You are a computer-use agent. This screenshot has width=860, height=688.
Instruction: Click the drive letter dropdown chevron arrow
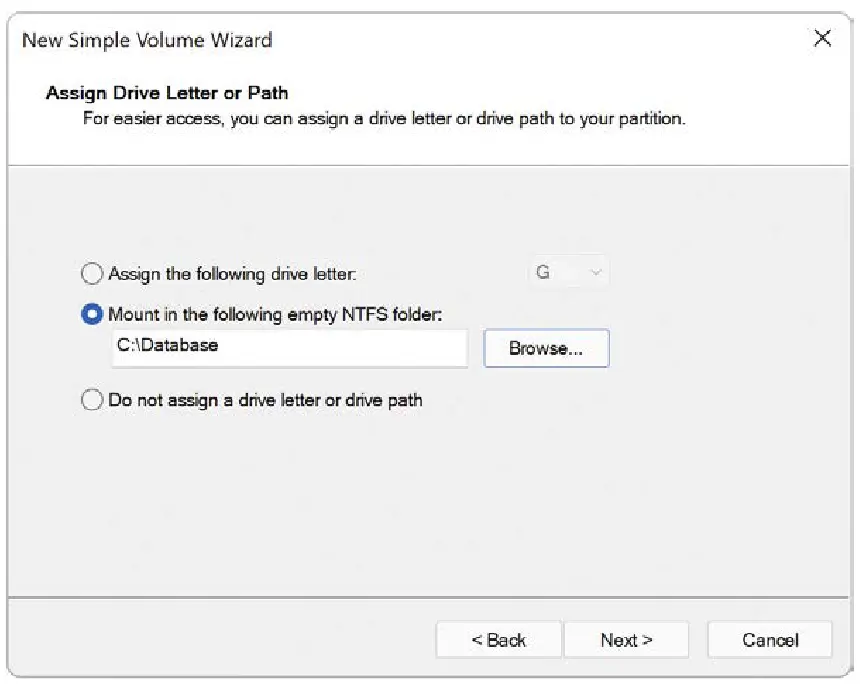click(x=597, y=273)
